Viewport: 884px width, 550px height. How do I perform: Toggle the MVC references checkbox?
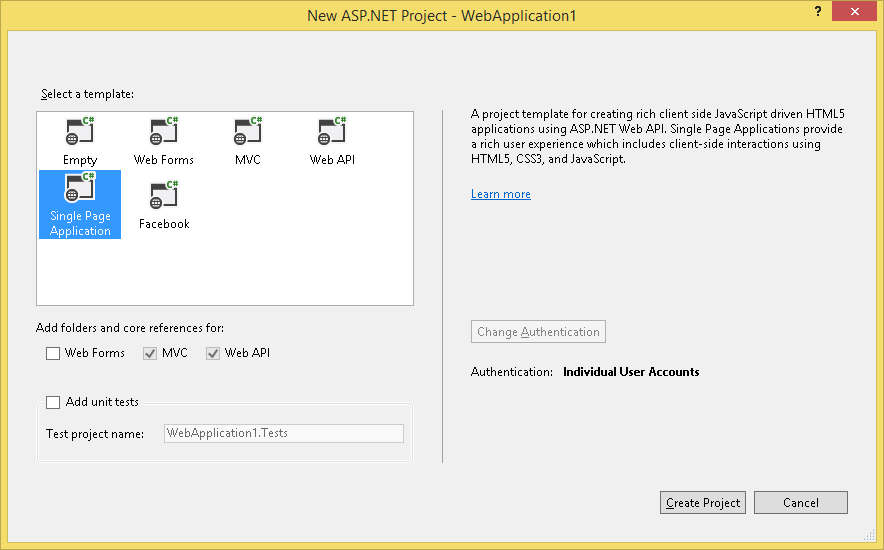(150, 353)
